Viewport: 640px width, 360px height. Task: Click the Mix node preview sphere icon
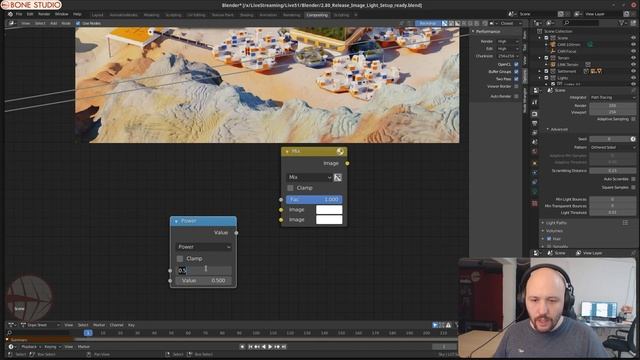click(x=340, y=151)
